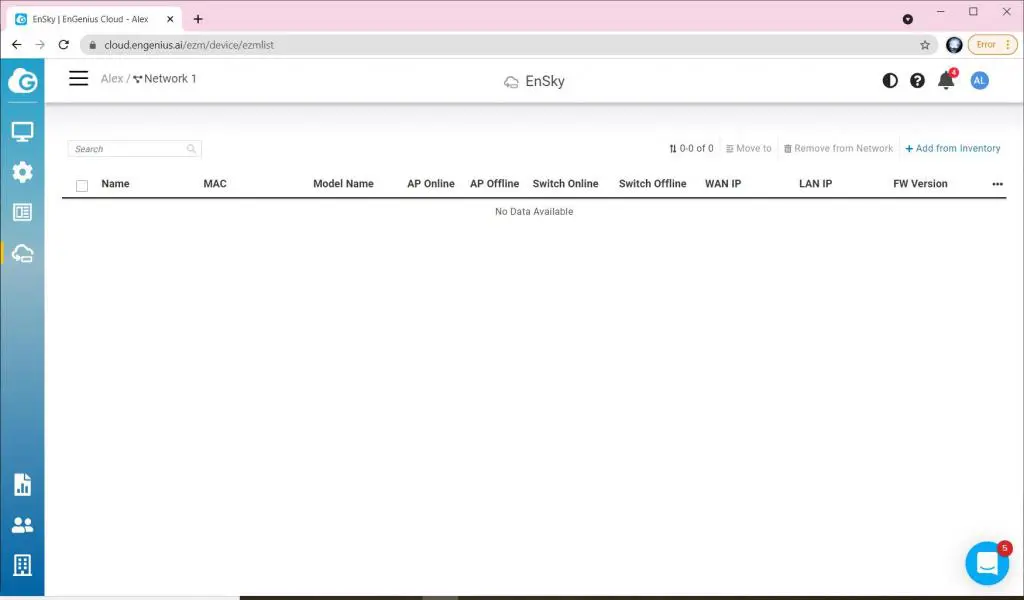Screen dimensions: 1024x600
Task: Open the notifications bell
Action: 946,80
